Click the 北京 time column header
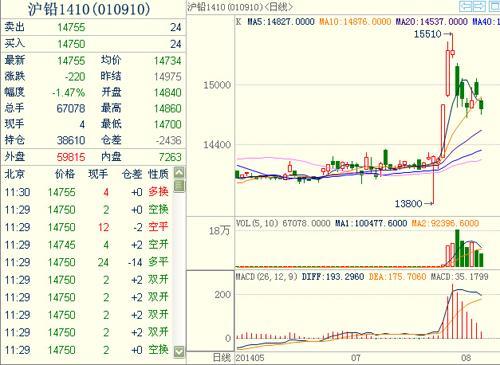 click(x=15, y=174)
